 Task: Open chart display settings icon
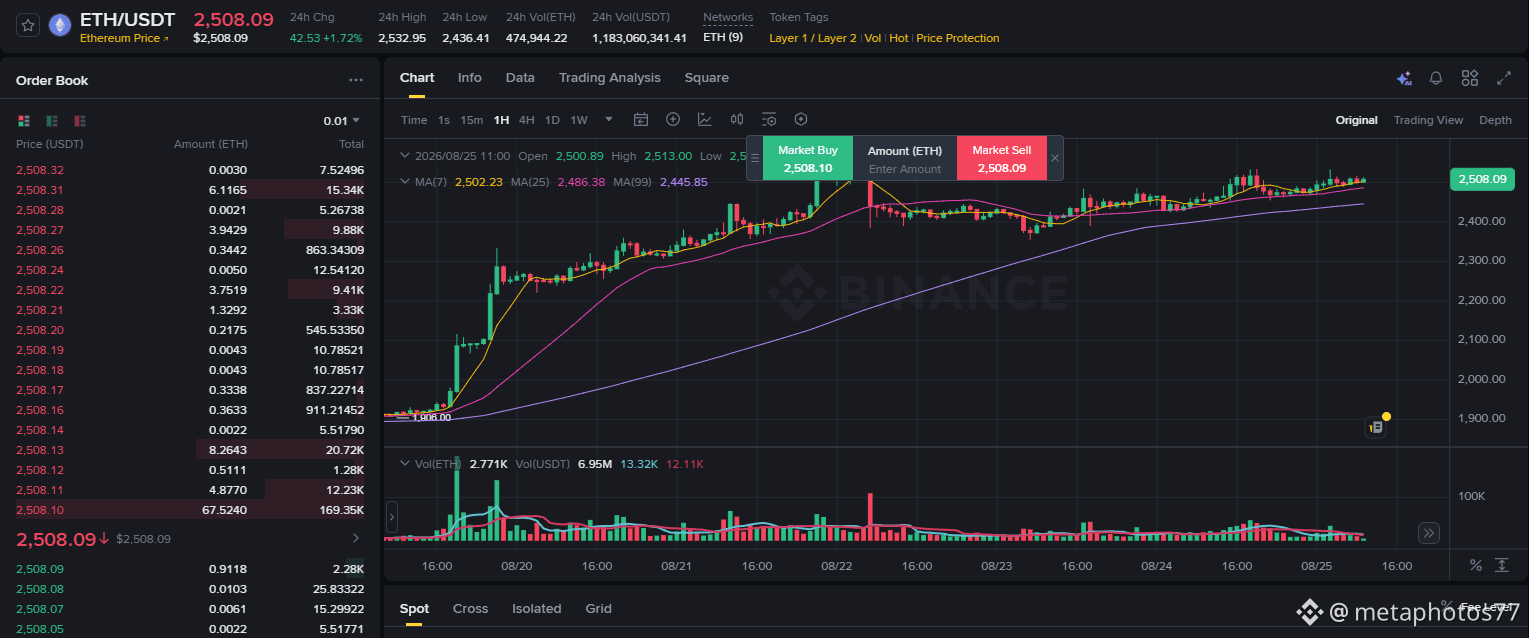[769, 120]
